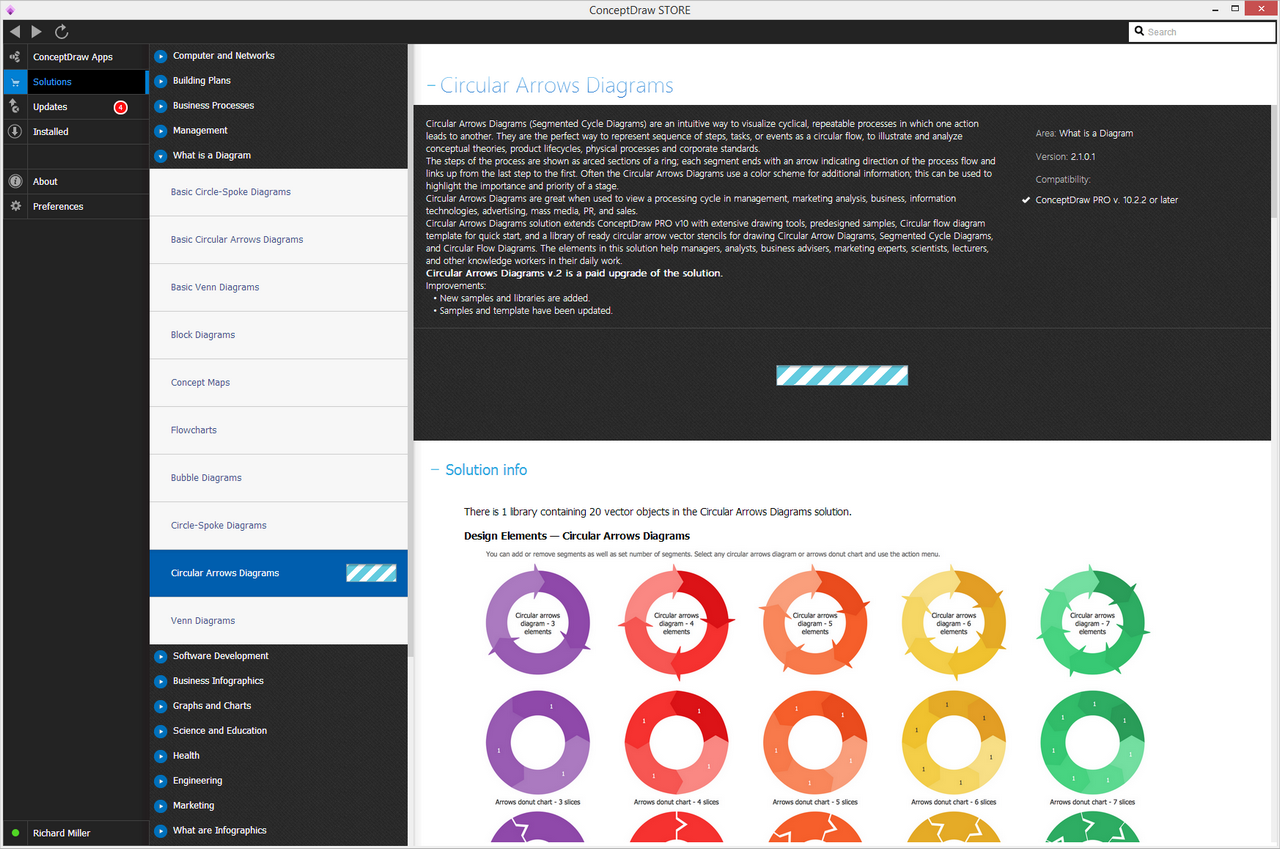This screenshot has width=1280, height=849.
Task: Click the ConceptDraw STORE app logo icon
Action: [x=10, y=10]
